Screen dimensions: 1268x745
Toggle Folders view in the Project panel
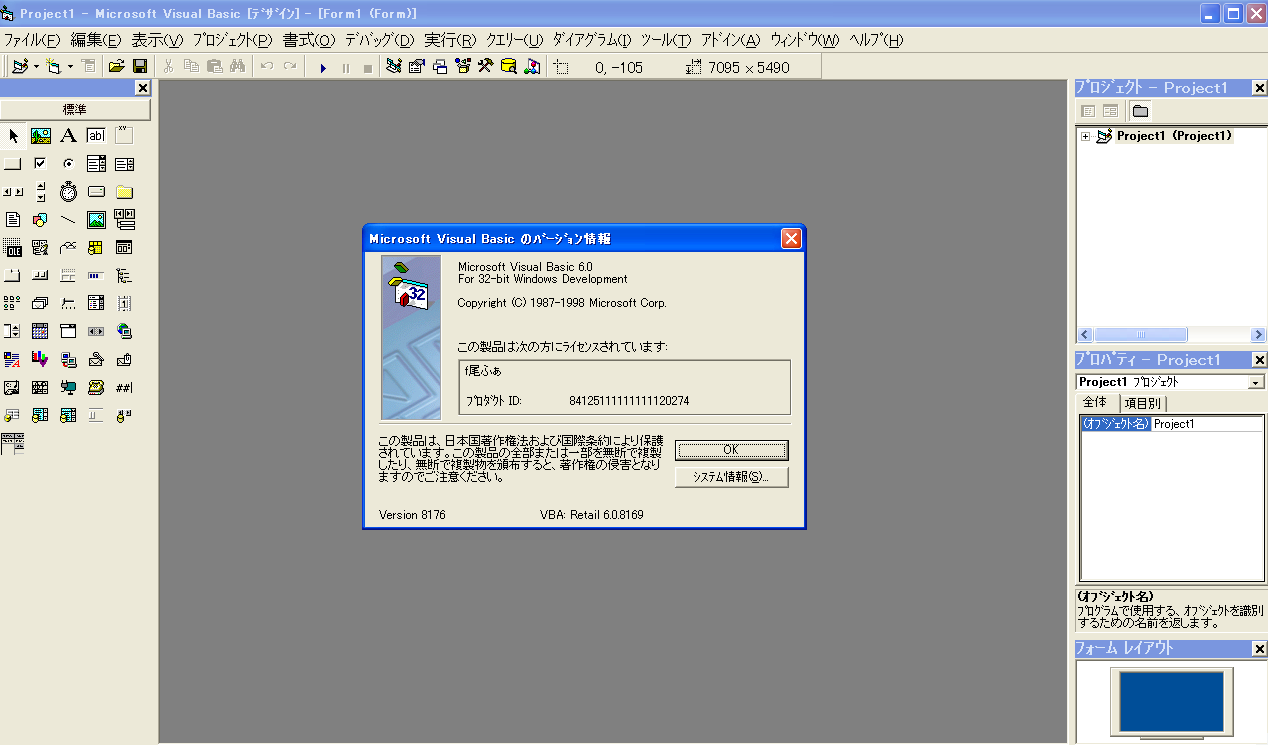1140,111
